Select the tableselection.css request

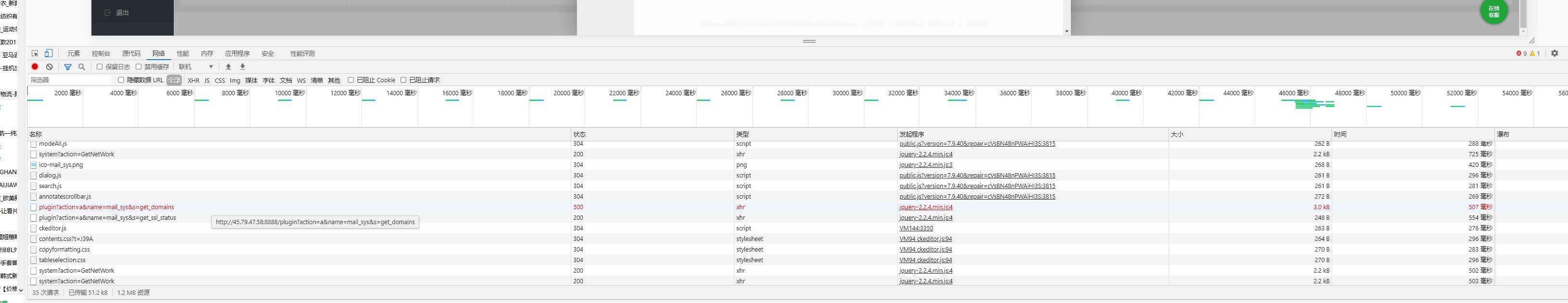[x=62, y=260]
